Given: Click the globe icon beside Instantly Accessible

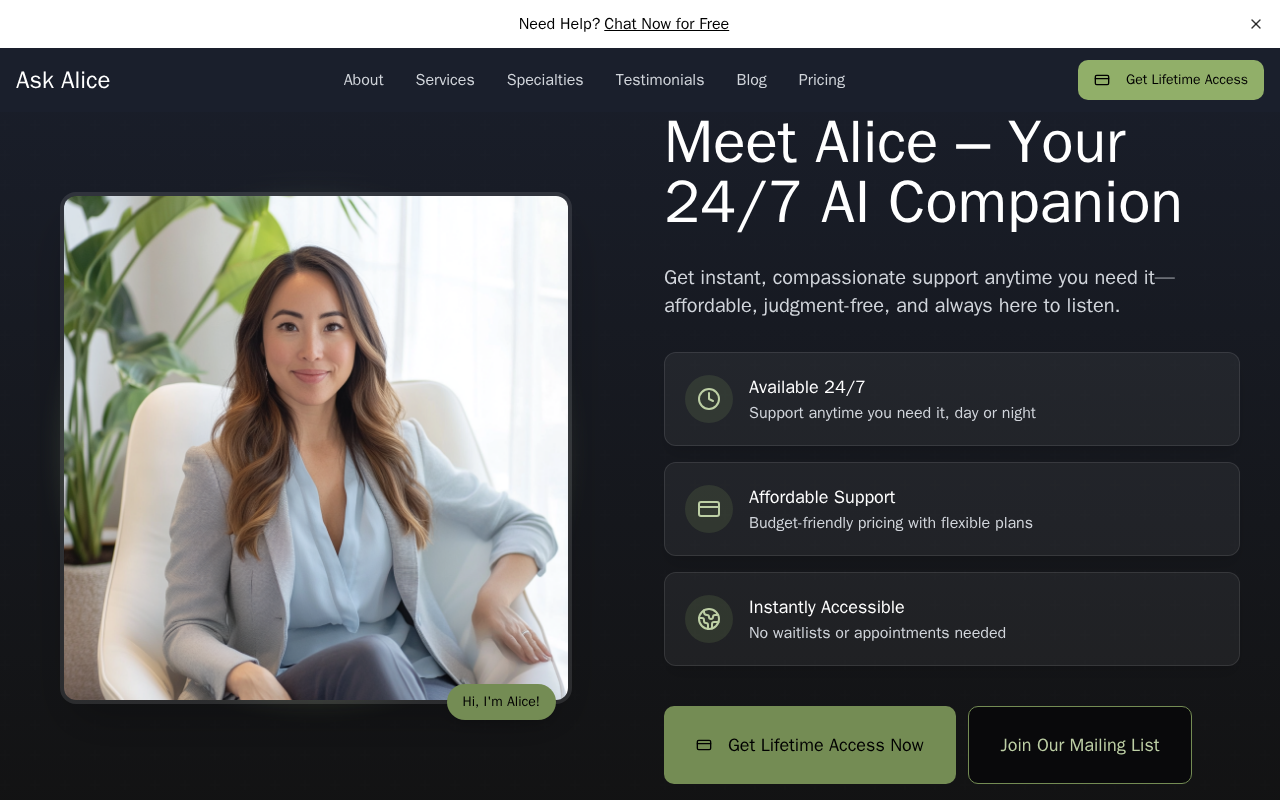Looking at the screenshot, I should (x=709, y=619).
